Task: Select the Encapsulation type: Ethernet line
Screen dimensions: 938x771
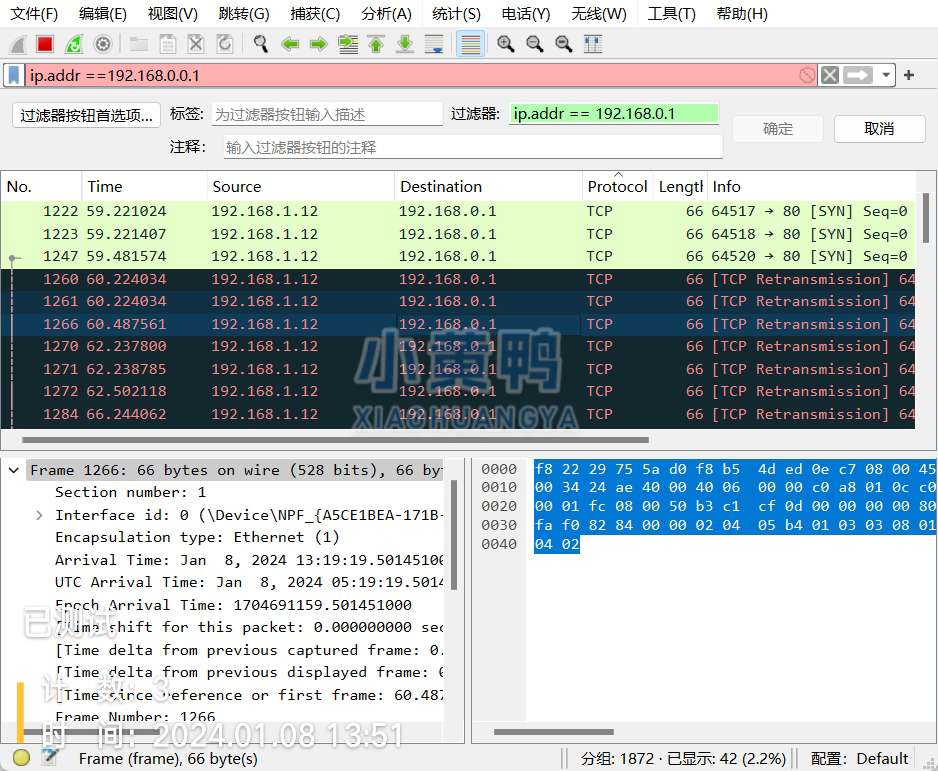Action: coord(197,538)
